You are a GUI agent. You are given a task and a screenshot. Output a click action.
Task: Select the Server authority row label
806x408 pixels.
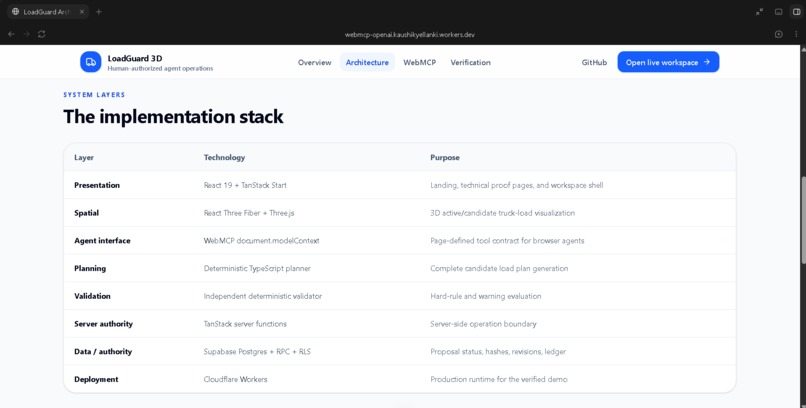click(103, 324)
